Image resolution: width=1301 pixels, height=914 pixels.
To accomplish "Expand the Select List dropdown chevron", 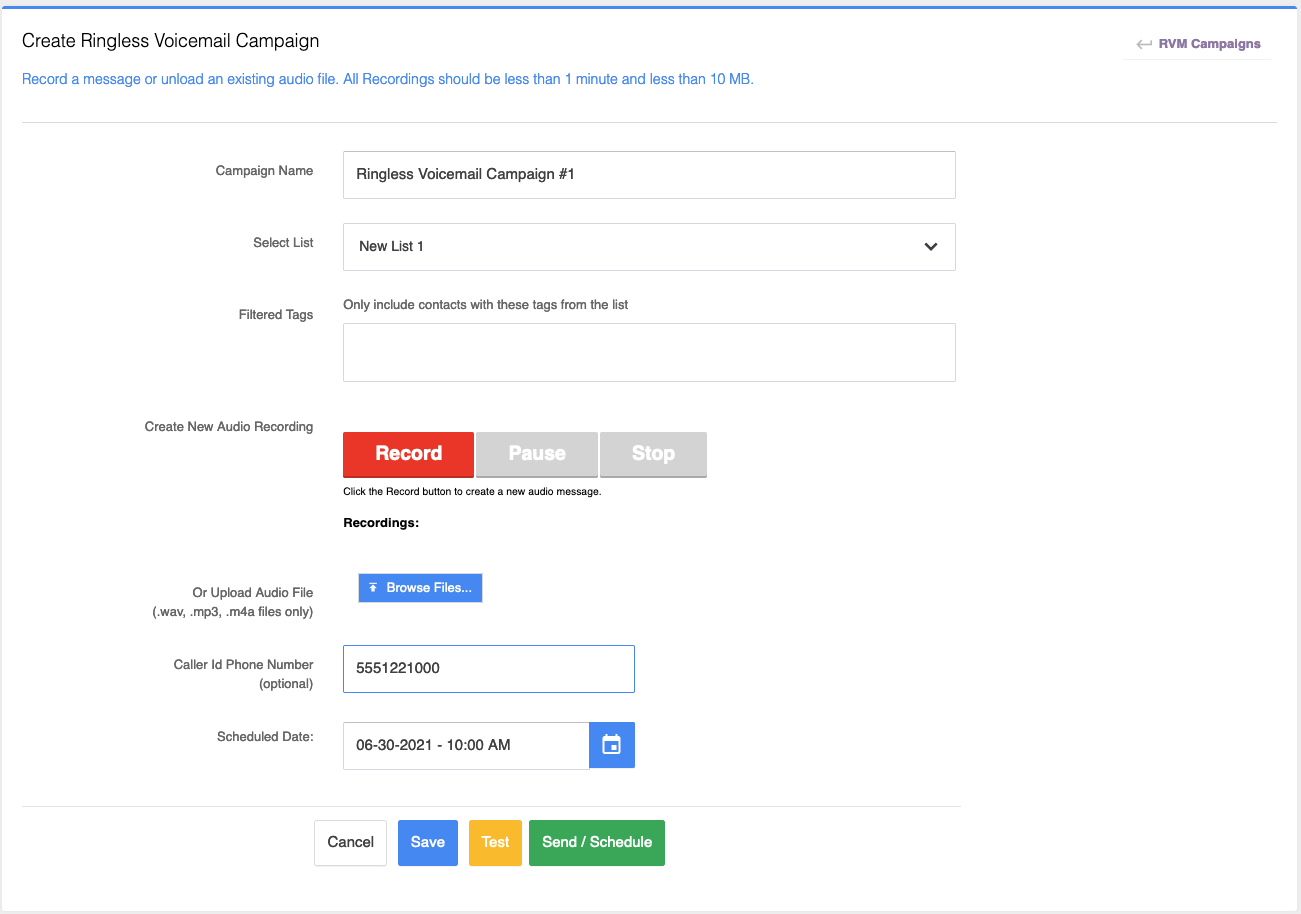I will pyautogui.click(x=931, y=247).
